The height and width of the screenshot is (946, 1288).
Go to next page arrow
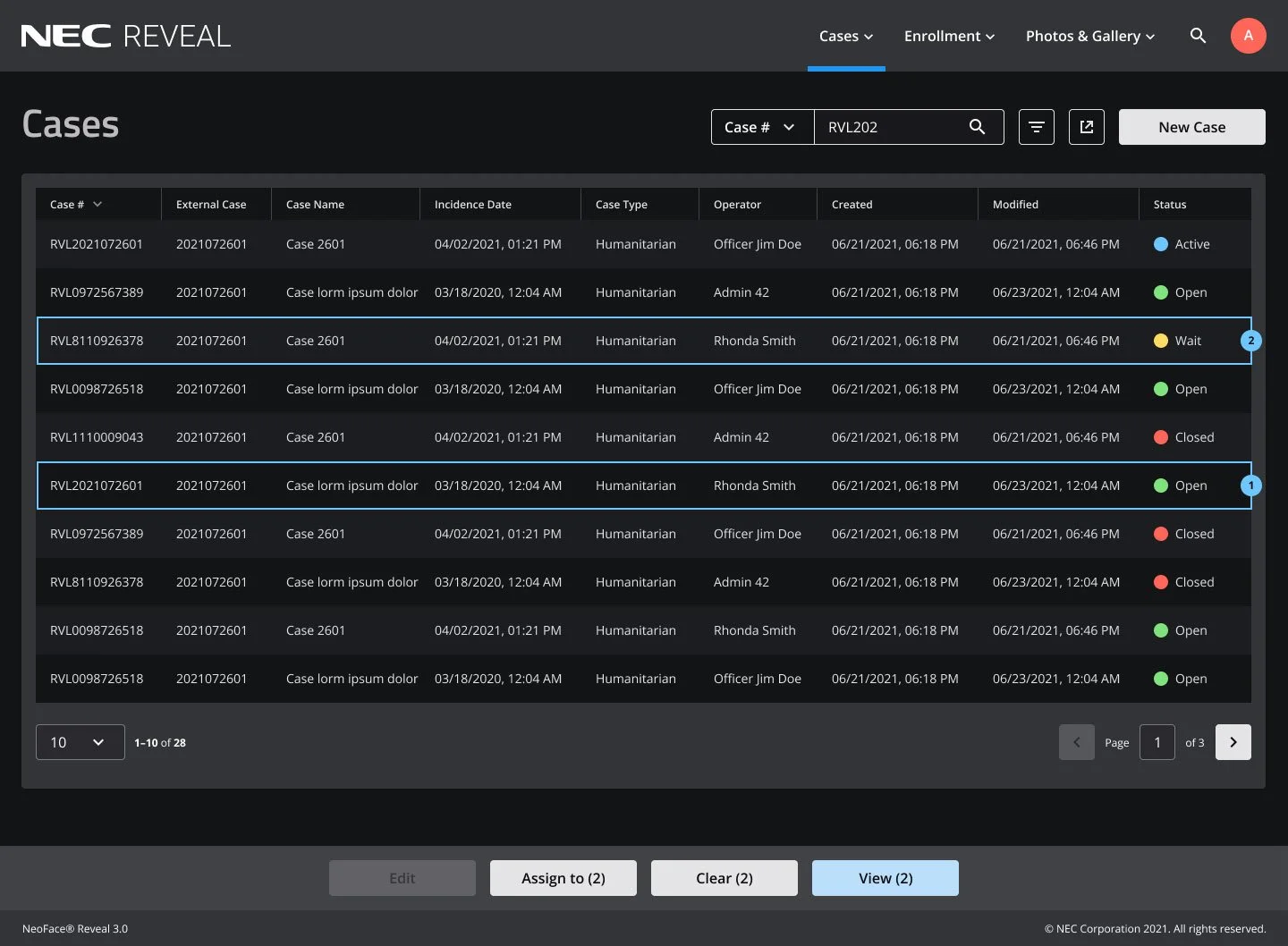point(1233,742)
